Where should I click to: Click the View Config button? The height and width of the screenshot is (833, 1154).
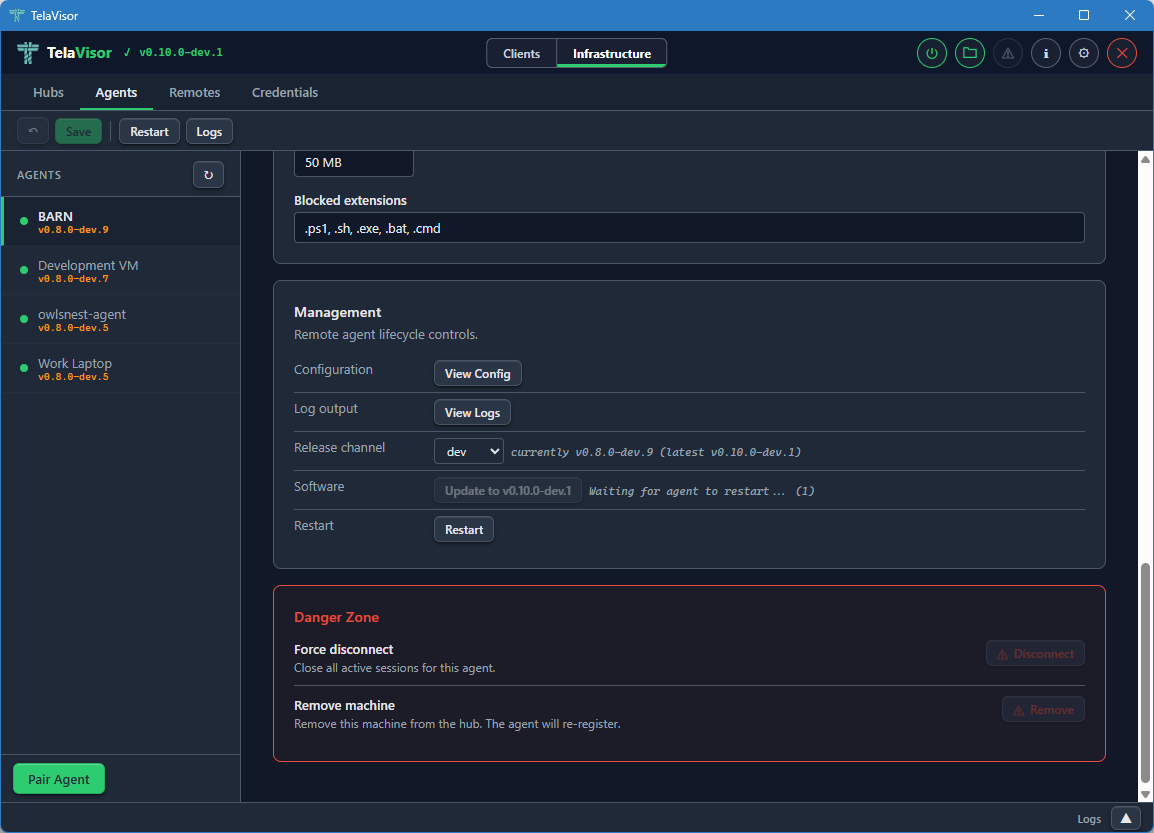pos(477,374)
